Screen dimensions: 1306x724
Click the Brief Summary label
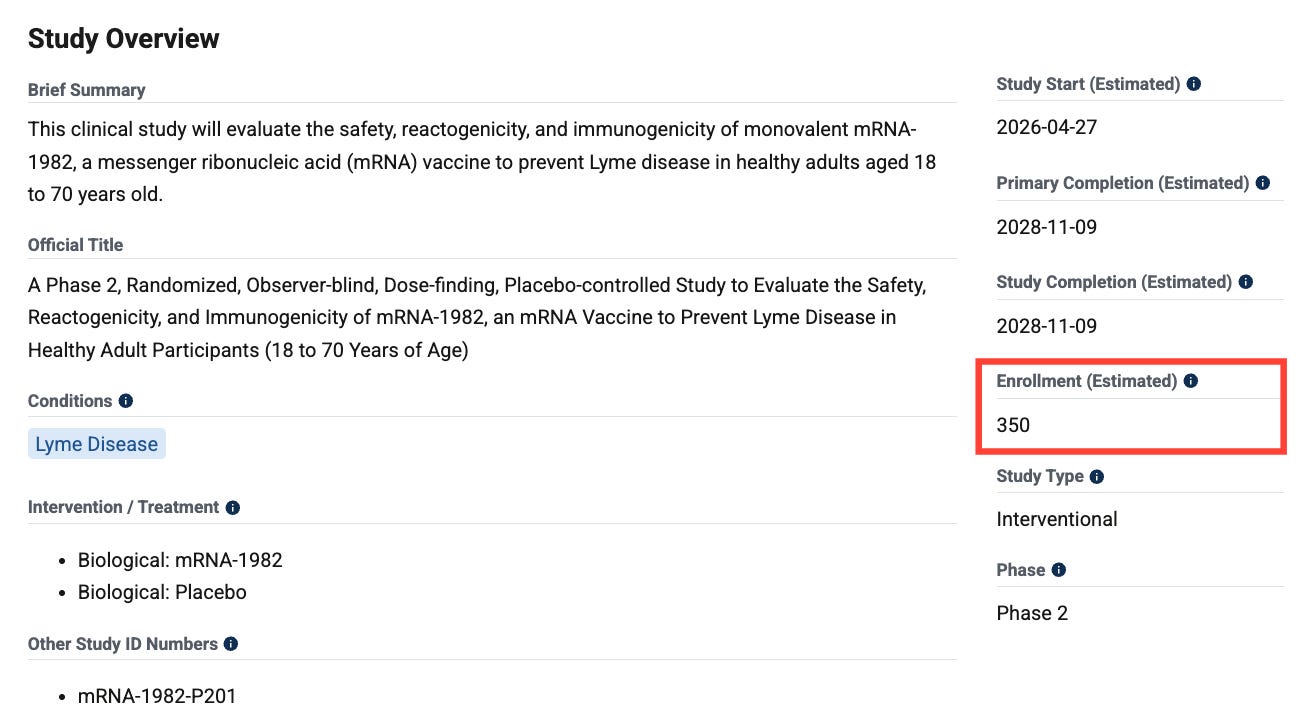click(x=87, y=90)
